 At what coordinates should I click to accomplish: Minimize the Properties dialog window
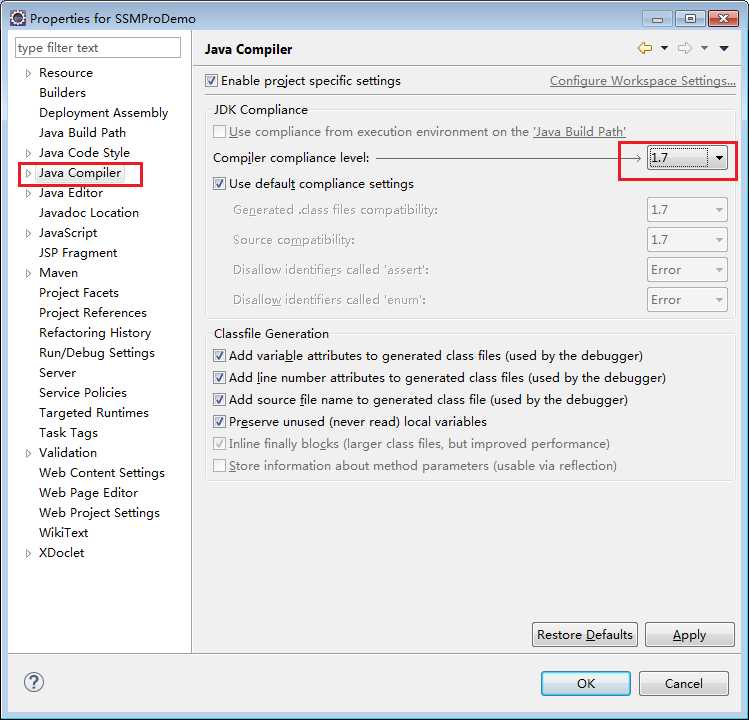[657, 19]
